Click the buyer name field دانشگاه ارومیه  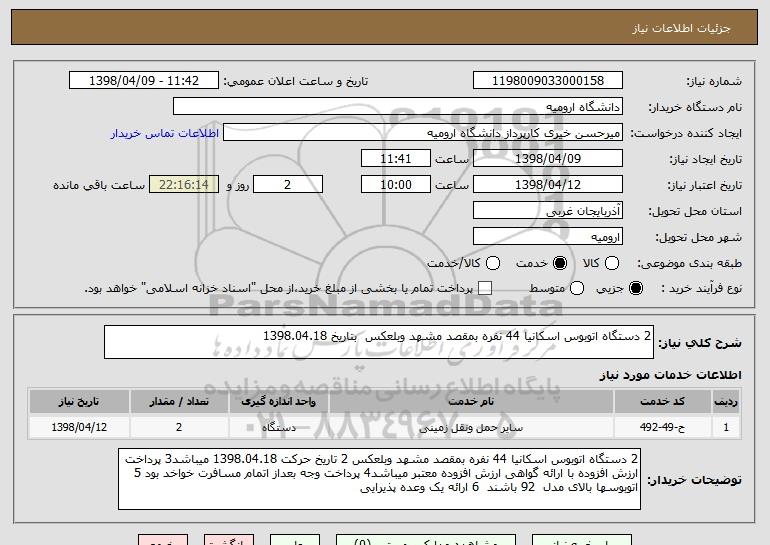click(x=398, y=107)
